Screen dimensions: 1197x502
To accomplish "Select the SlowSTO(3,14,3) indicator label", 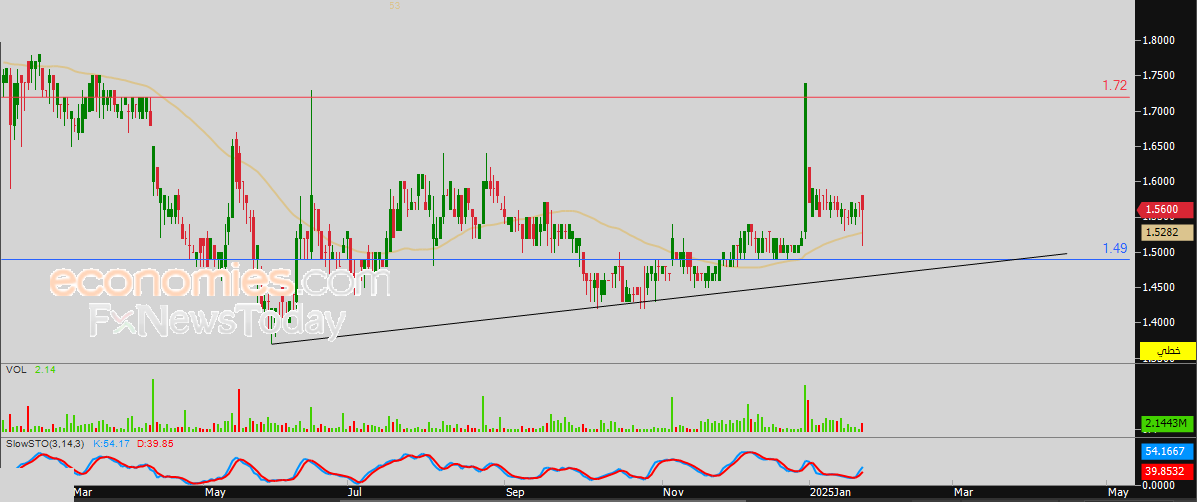I will [44, 443].
